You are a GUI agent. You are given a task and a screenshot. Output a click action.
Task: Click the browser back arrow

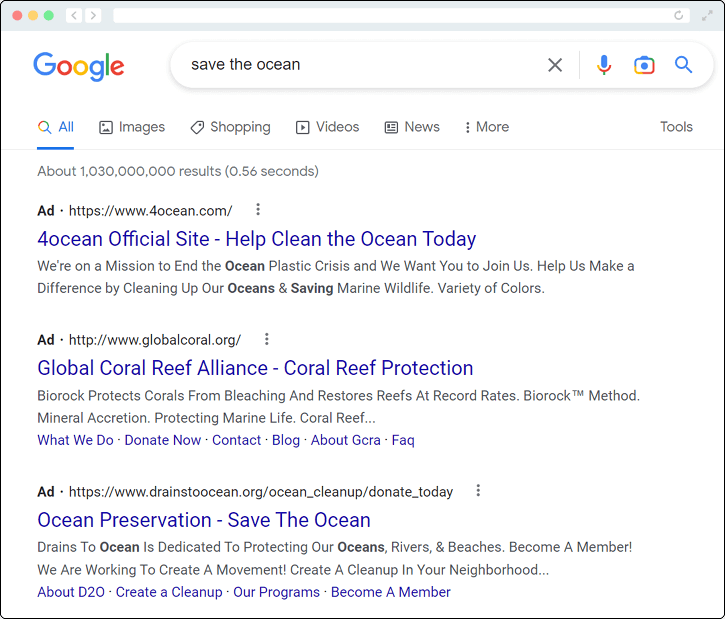click(x=74, y=16)
